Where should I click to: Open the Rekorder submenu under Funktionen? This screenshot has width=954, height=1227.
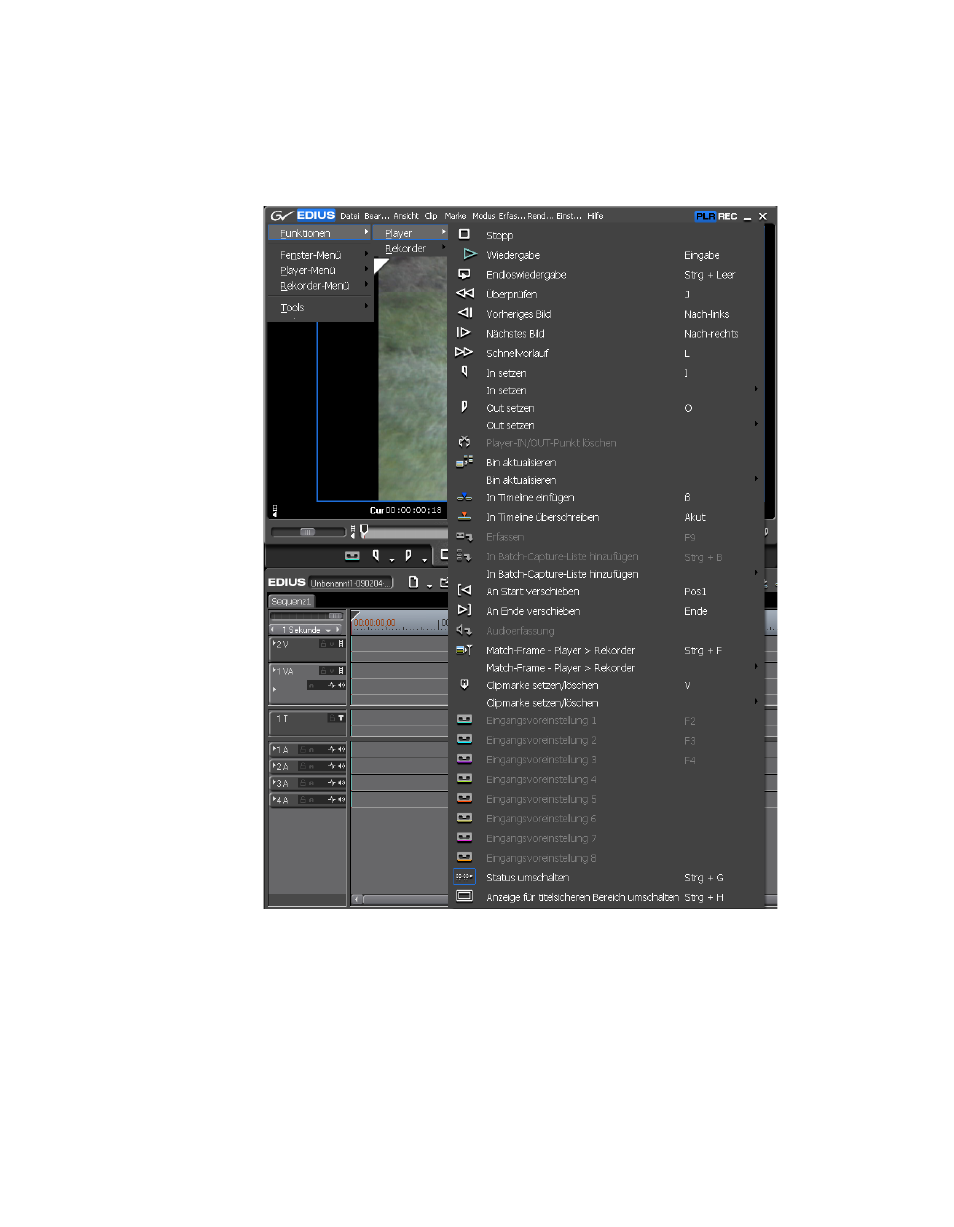pos(411,248)
